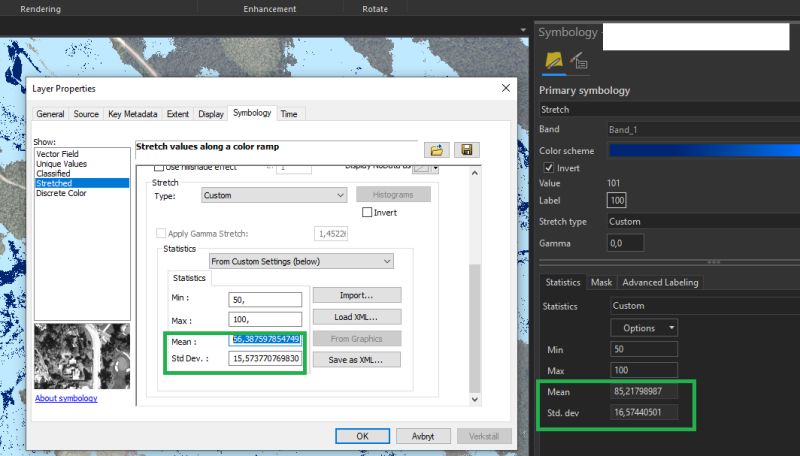Switch to the Mask tab
This screenshot has height=456, width=800.
[x=601, y=282]
